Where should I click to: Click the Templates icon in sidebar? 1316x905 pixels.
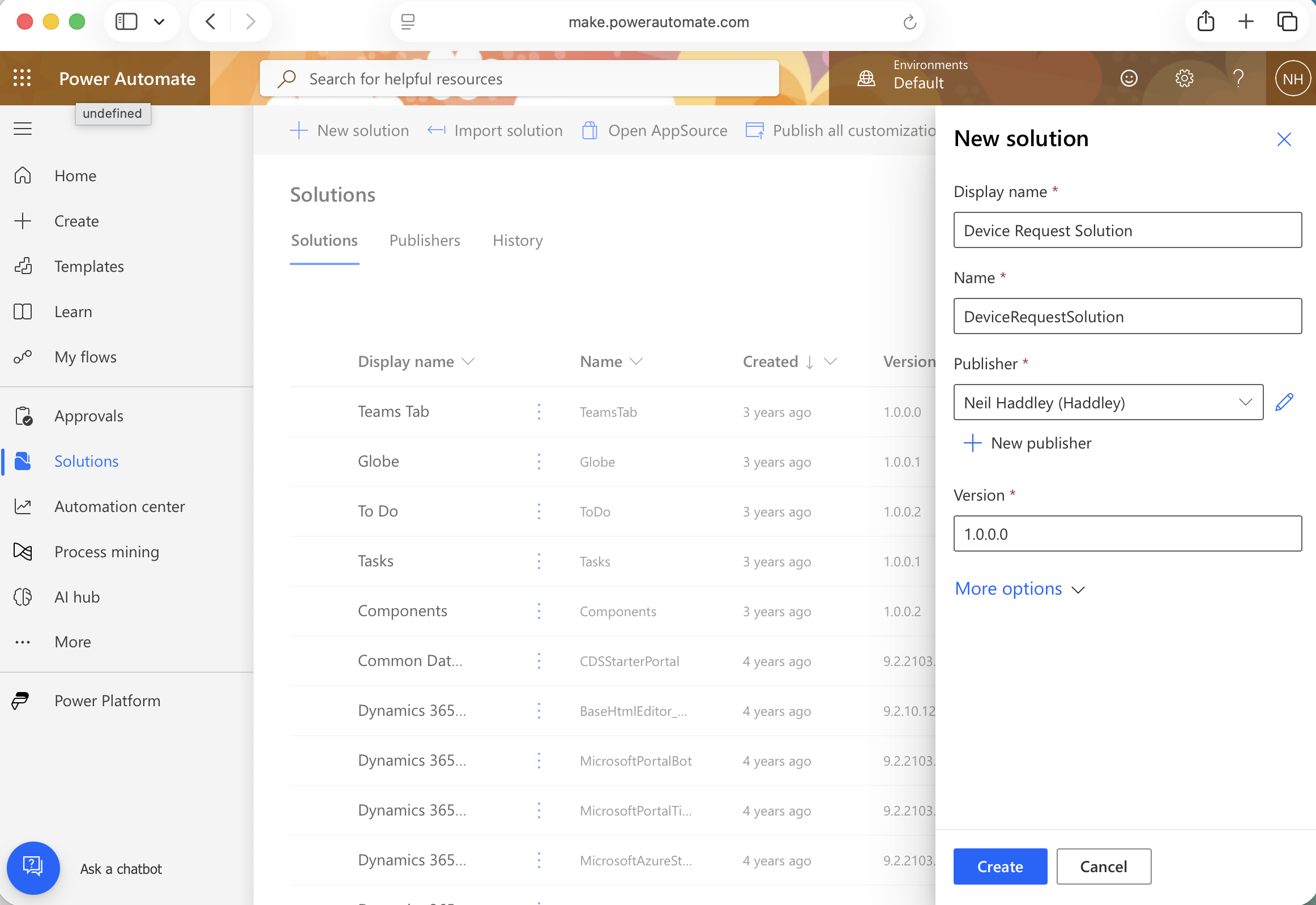[x=23, y=267]
